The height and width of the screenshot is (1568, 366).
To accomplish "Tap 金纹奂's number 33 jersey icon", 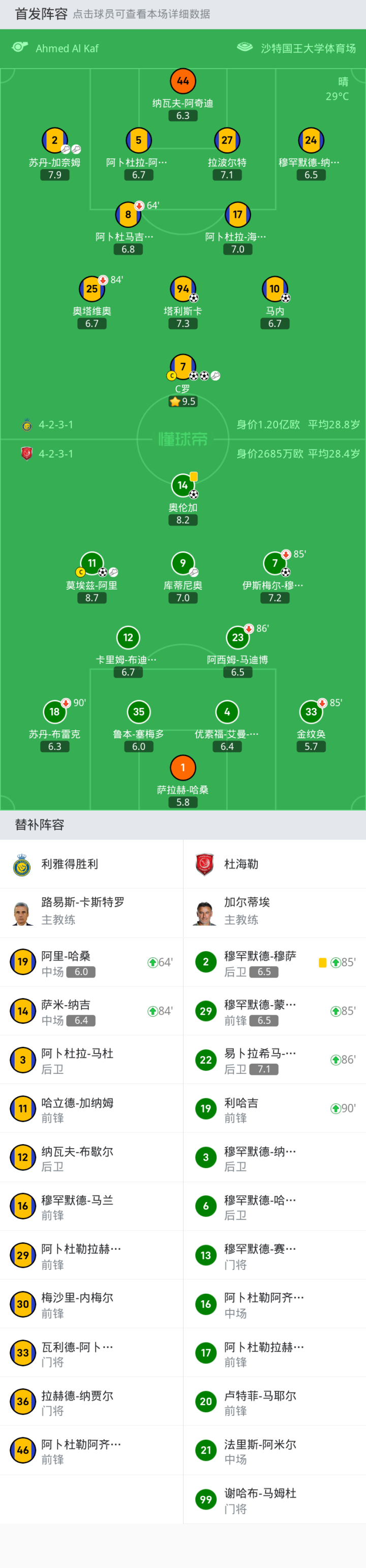I will click(x=311, y=711).
